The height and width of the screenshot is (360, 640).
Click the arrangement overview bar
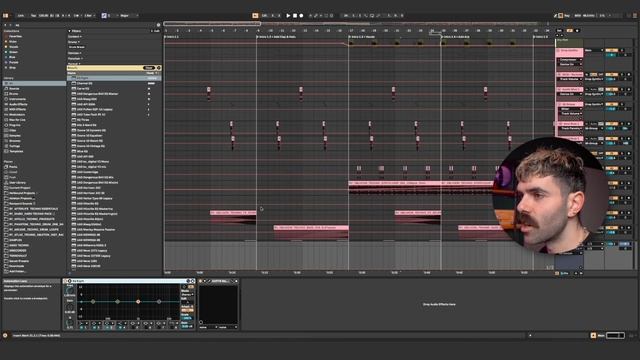pyautogui.click(x=355, y=24)
